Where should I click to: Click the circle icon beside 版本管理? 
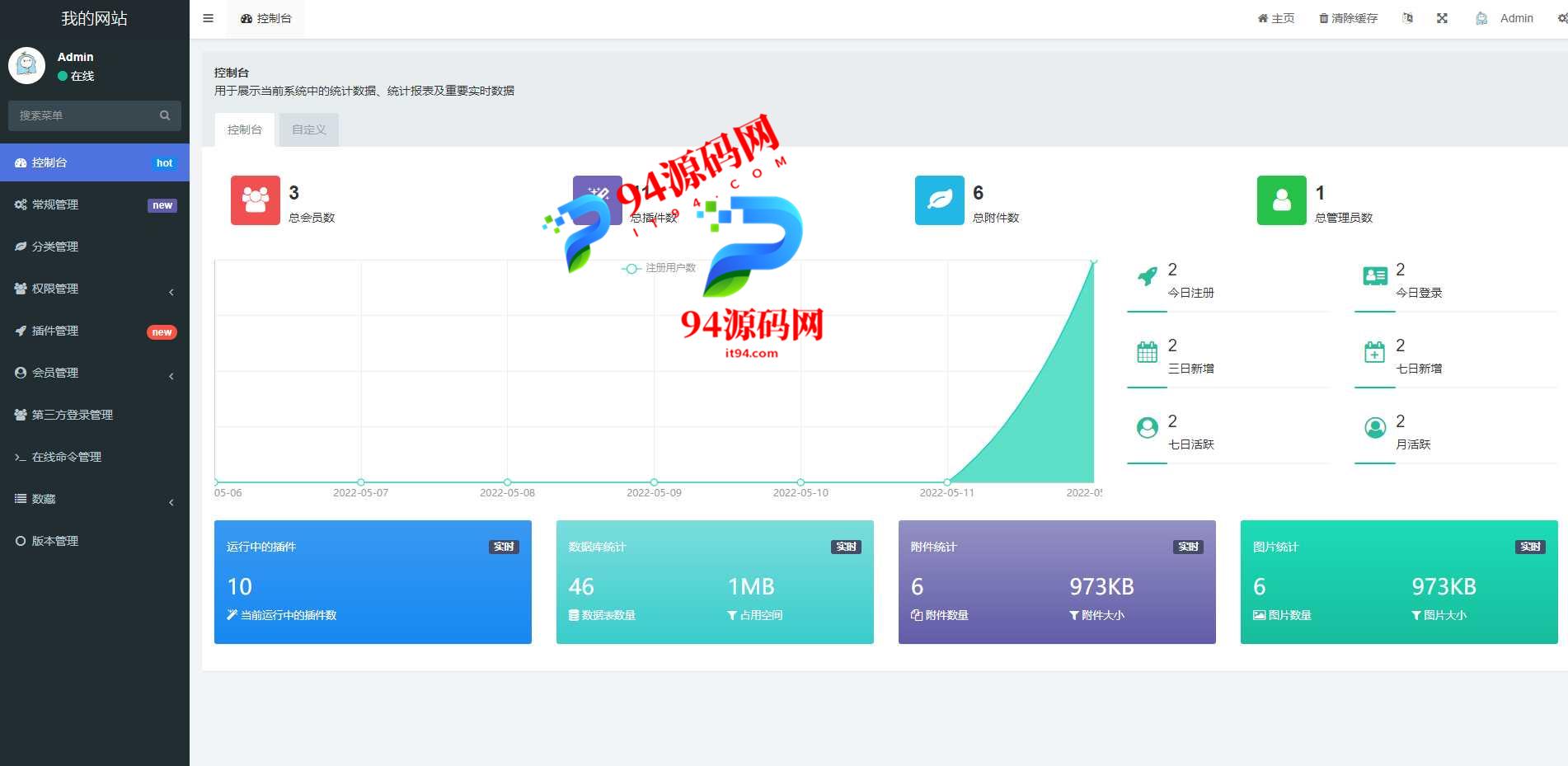click(x=21, y=541)
